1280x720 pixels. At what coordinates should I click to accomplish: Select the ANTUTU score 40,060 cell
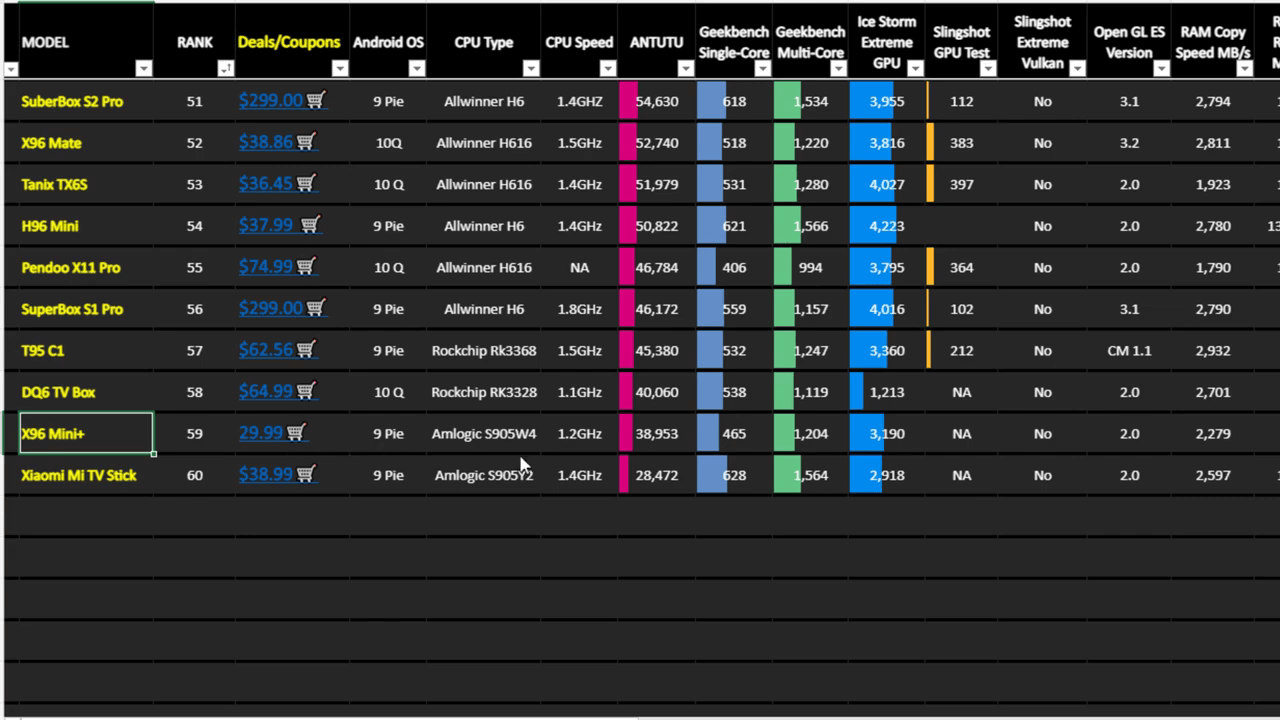657,392
